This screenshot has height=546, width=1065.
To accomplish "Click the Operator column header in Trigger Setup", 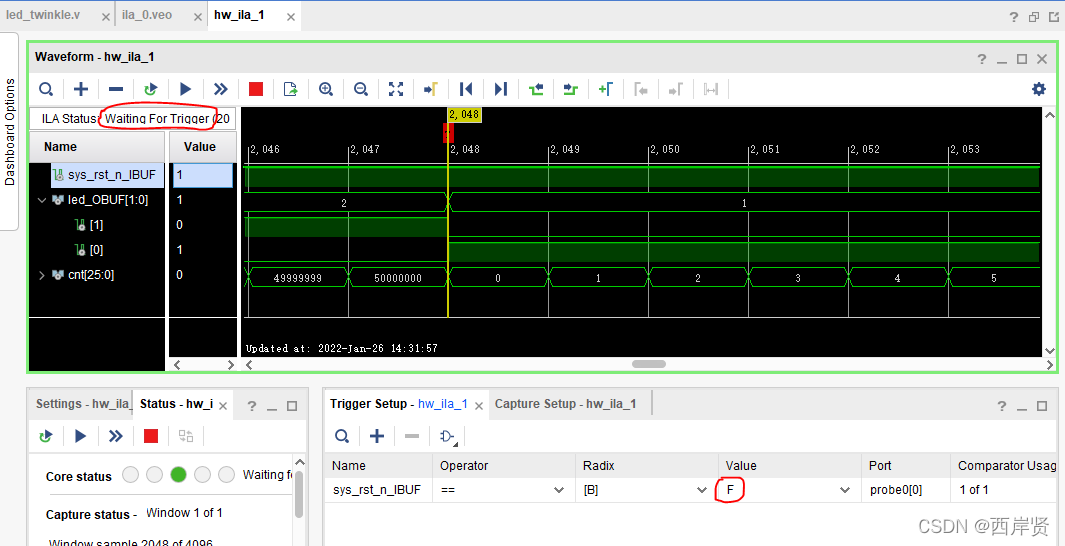I will (x=503, y=466).
